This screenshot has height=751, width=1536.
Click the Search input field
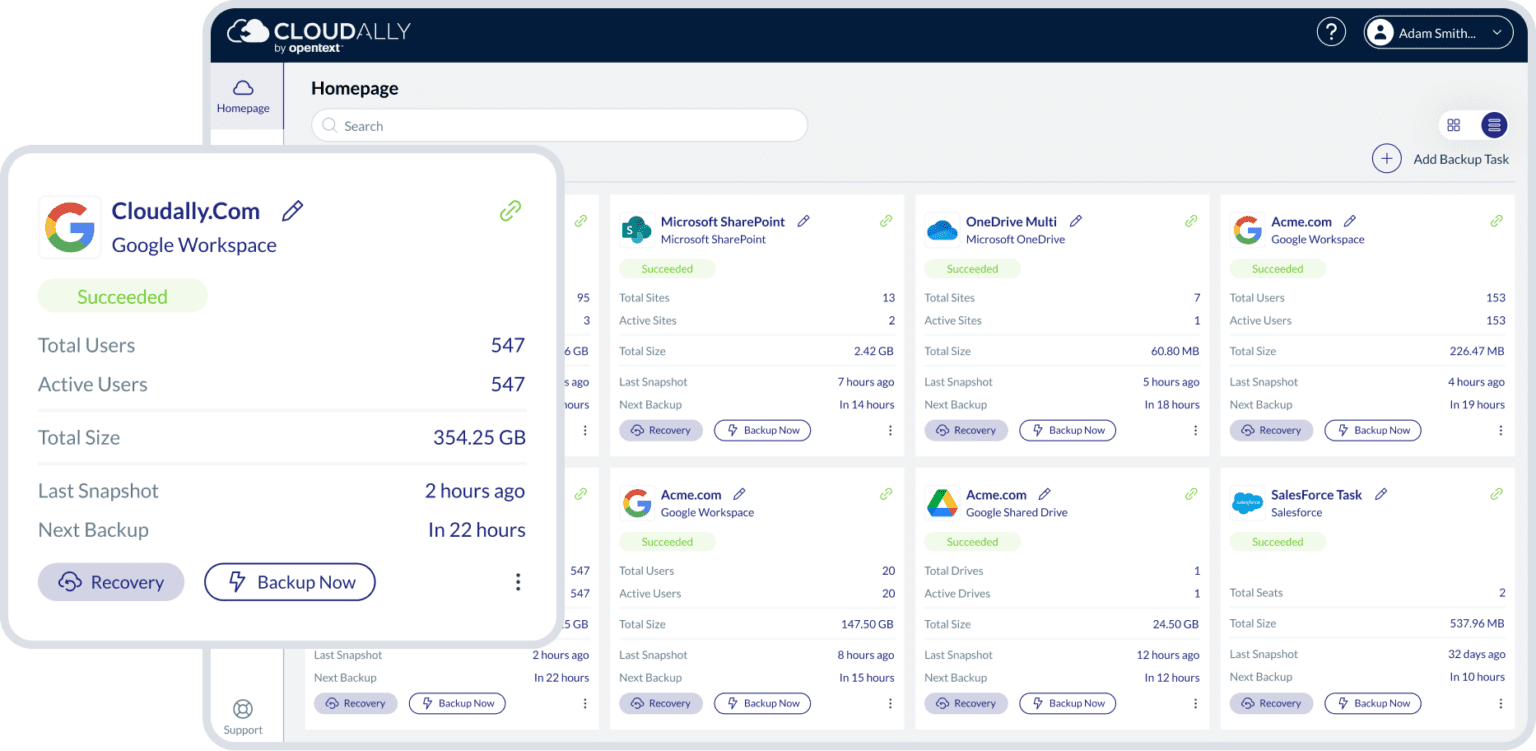559,125
